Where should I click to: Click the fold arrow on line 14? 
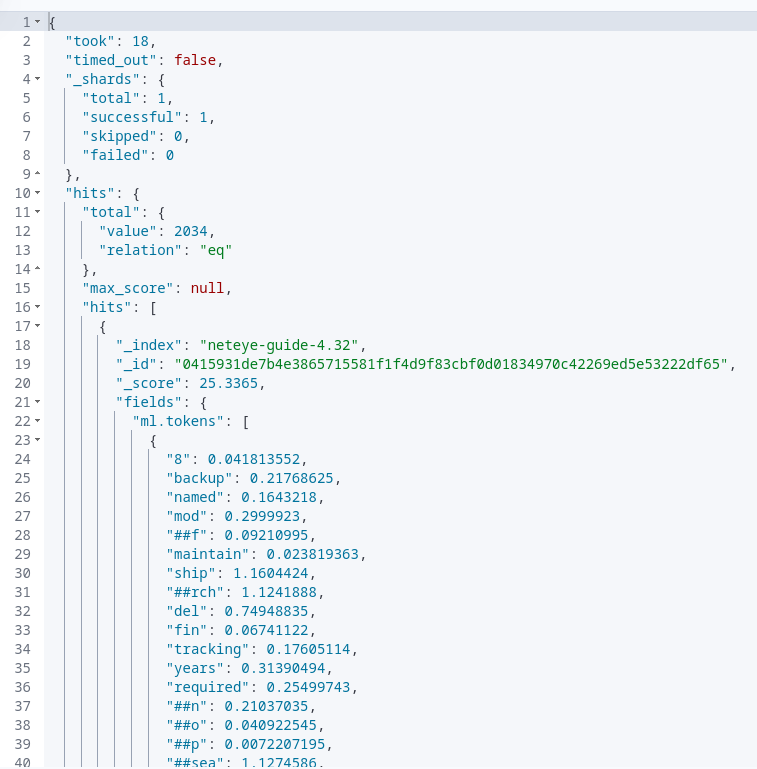(x=38, y=269)
